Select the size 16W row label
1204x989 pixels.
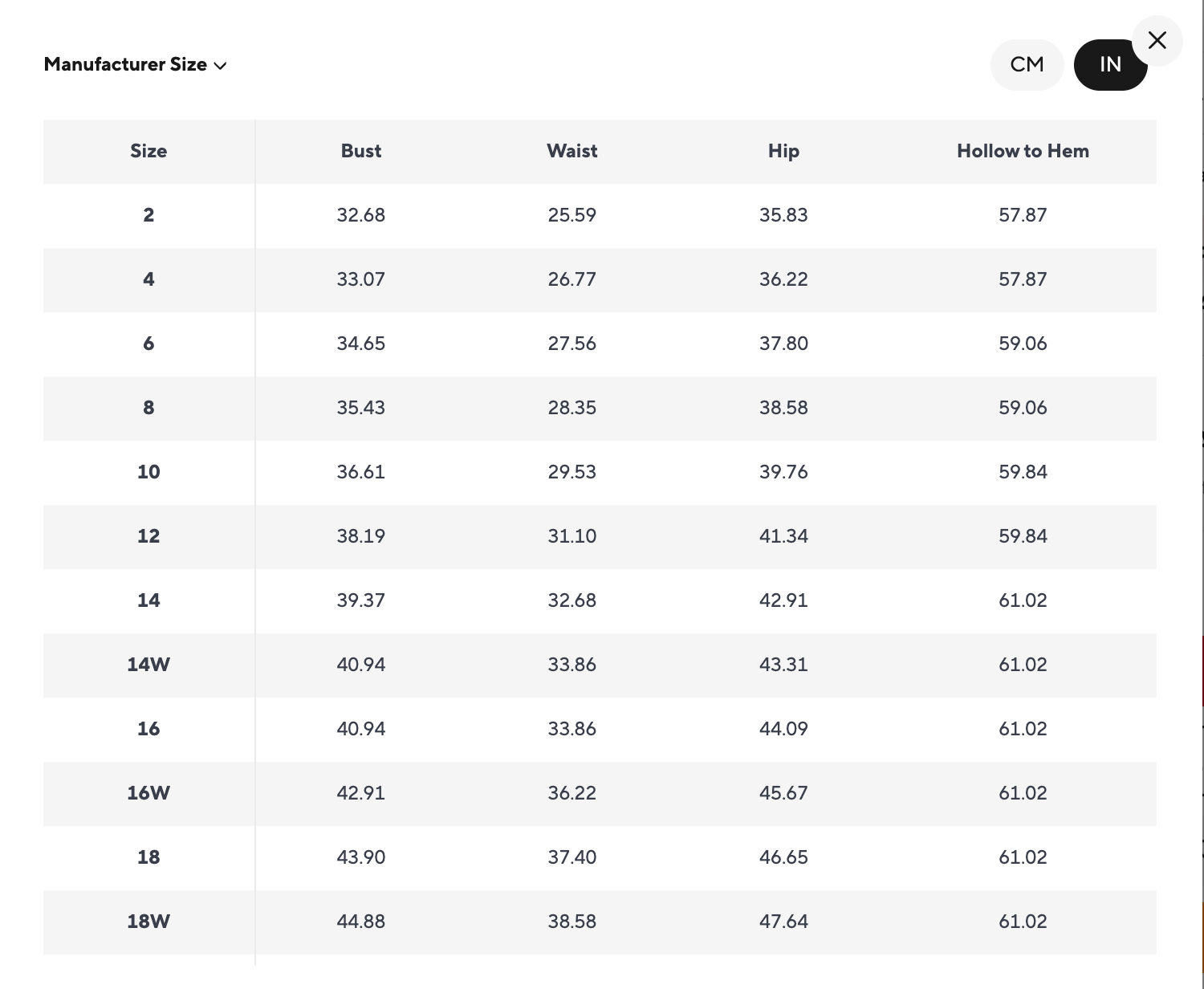(x=148, y=793)
